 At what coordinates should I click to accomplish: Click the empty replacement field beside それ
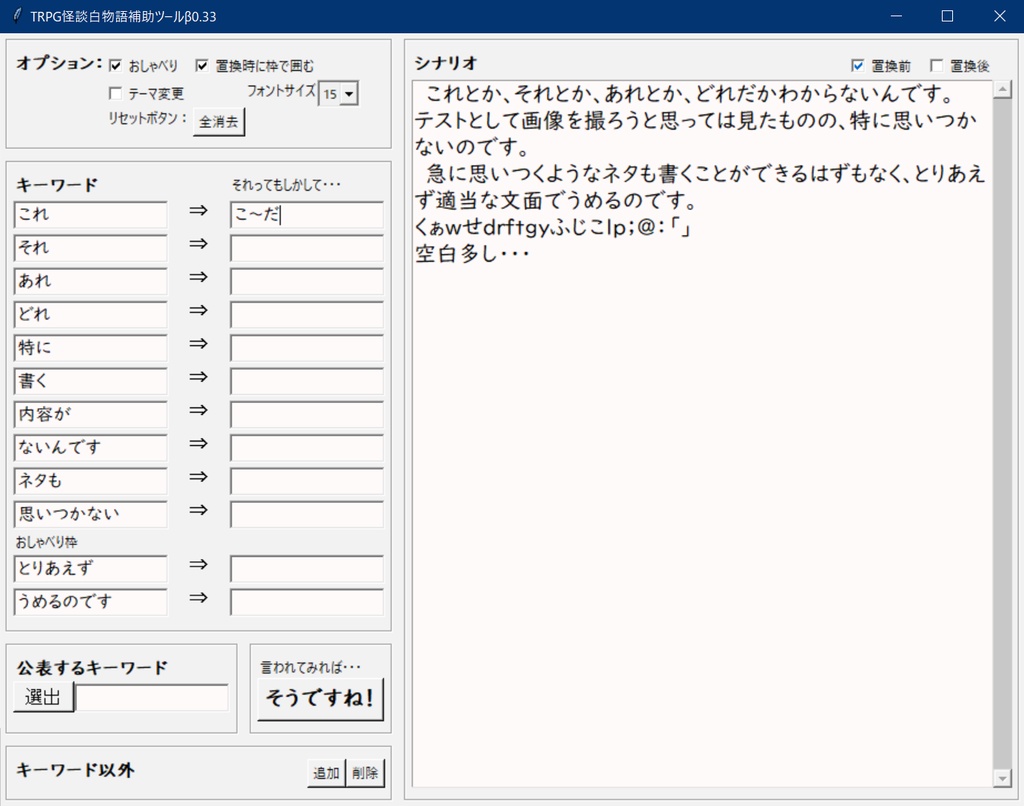pyautogui.click(x=306, y=248)
